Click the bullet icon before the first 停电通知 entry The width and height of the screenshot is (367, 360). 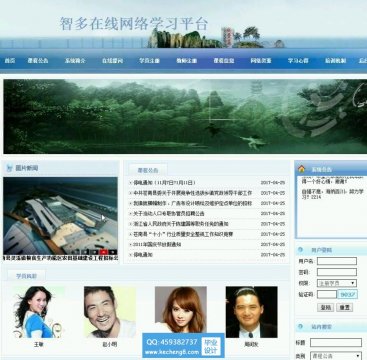tap(130, 183)
